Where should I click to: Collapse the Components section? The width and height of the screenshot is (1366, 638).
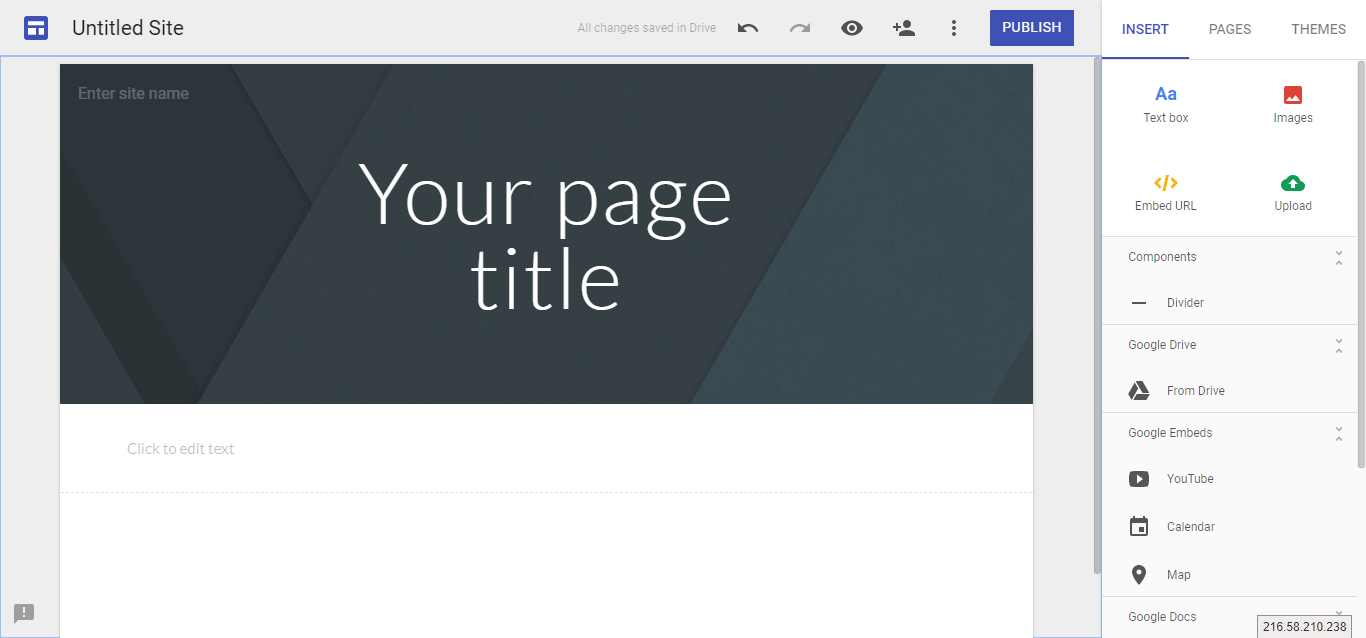(x=1339, y=258)
